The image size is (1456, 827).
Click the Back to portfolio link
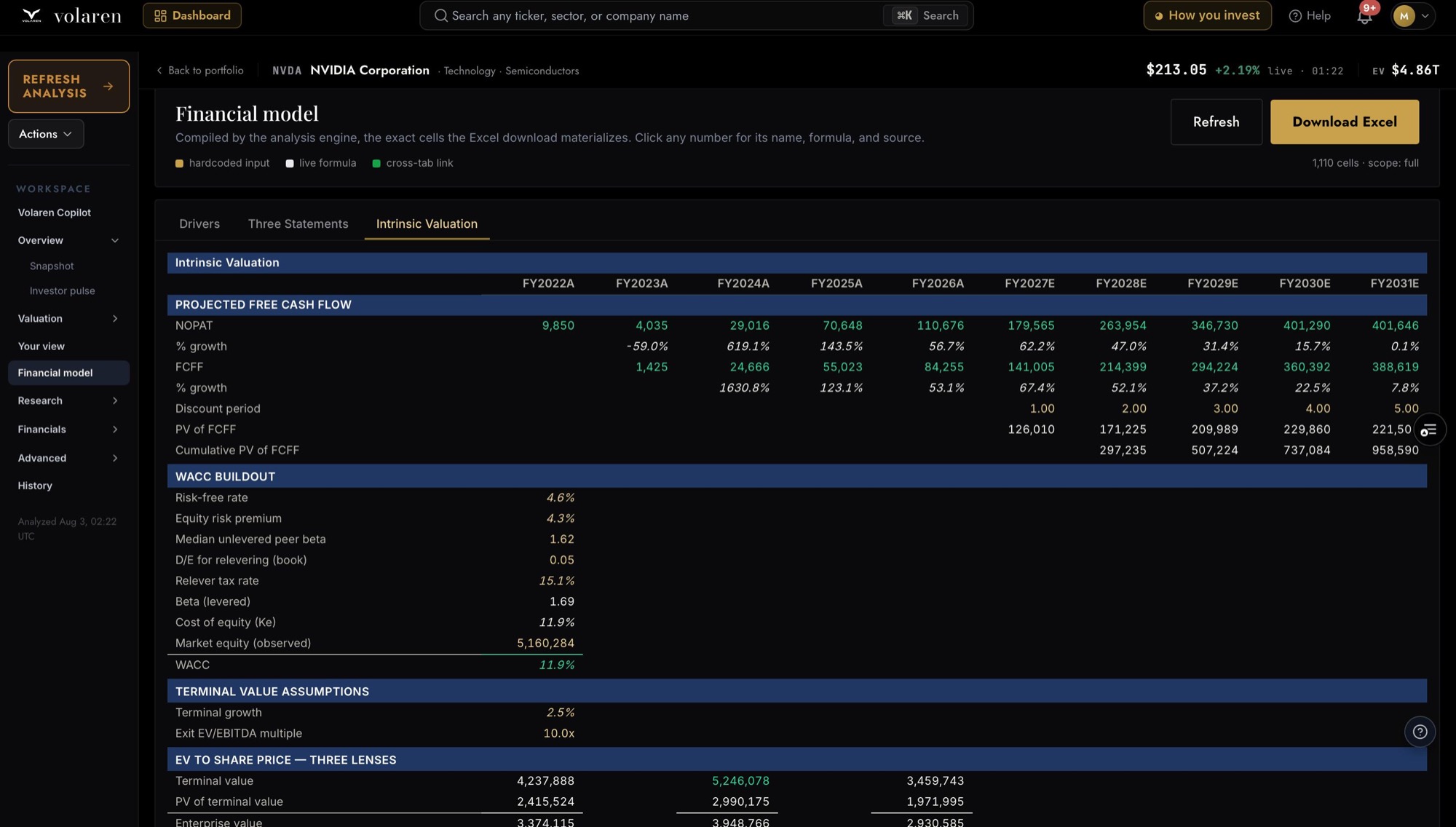(x=200, y=71)
